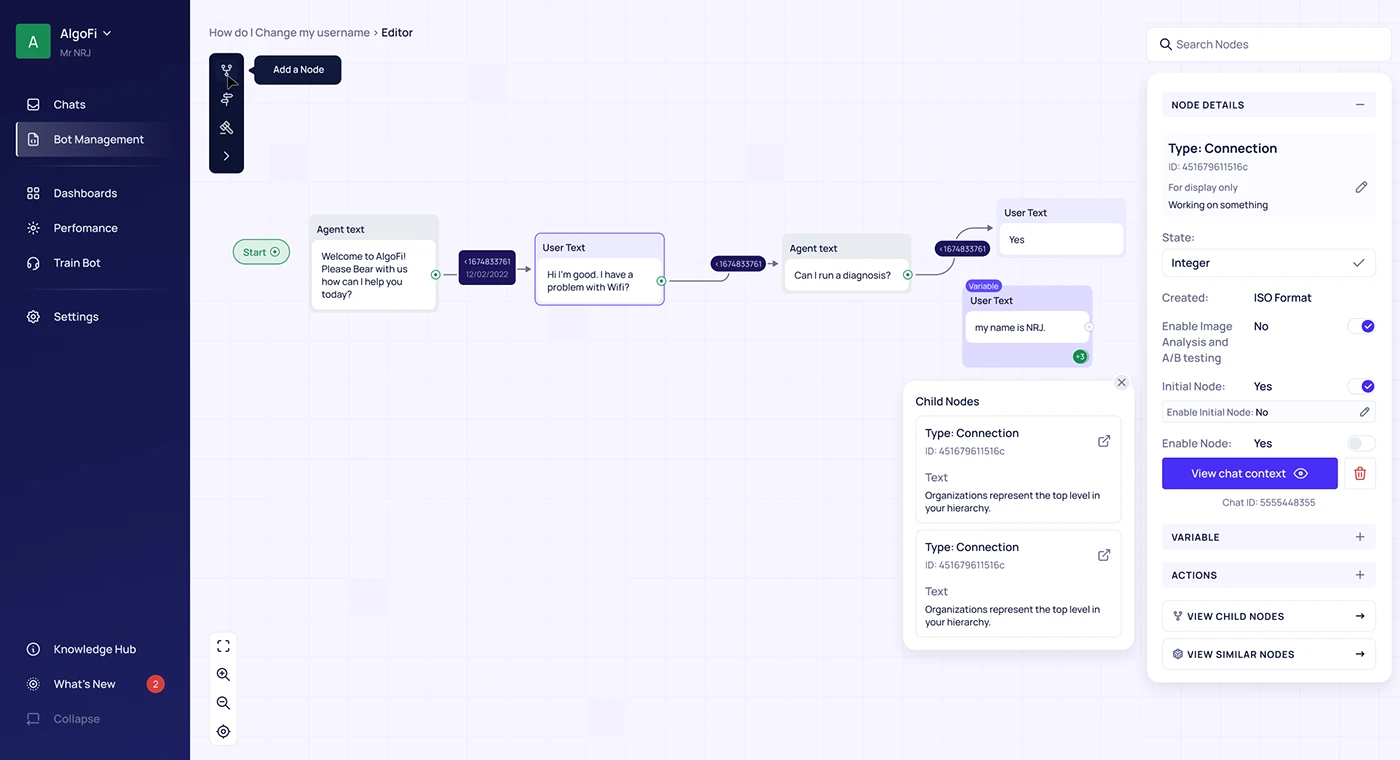Select the gavel tool in node toolbar
The height and width of the screenshot is (760, 1400).
pyautogui.click(x=227, y=127)
